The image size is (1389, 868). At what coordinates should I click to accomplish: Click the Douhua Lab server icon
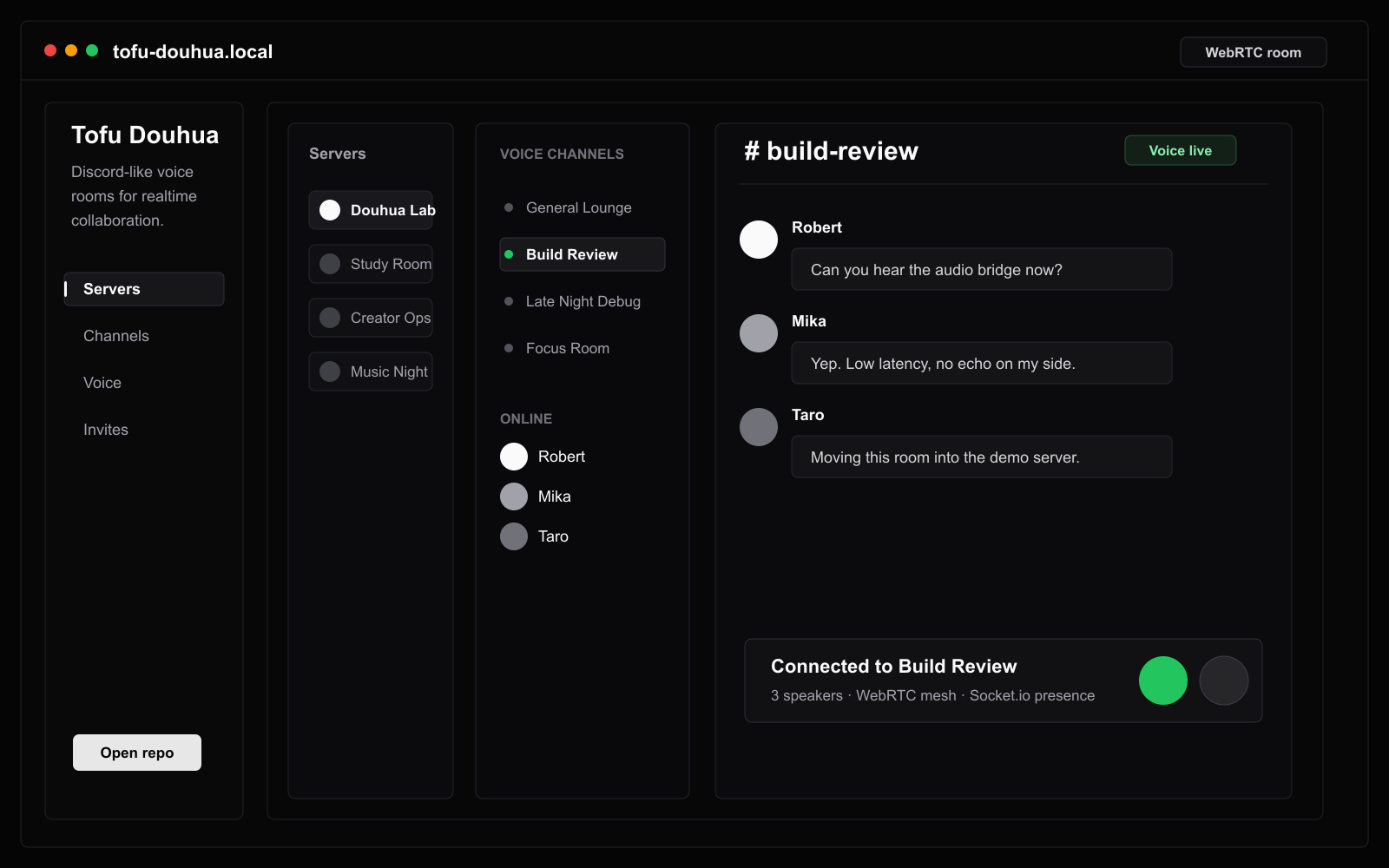pyautogui.click(x=330, y=210)
